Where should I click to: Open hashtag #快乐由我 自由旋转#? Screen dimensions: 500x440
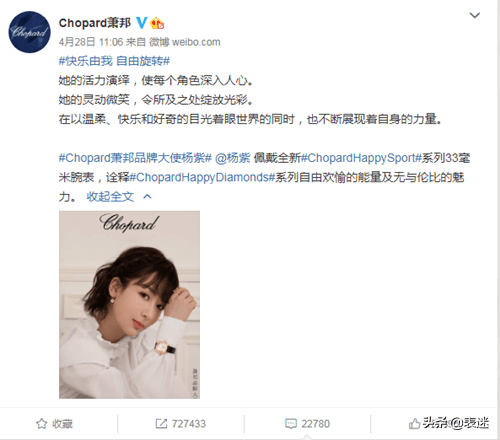(114, 61)
